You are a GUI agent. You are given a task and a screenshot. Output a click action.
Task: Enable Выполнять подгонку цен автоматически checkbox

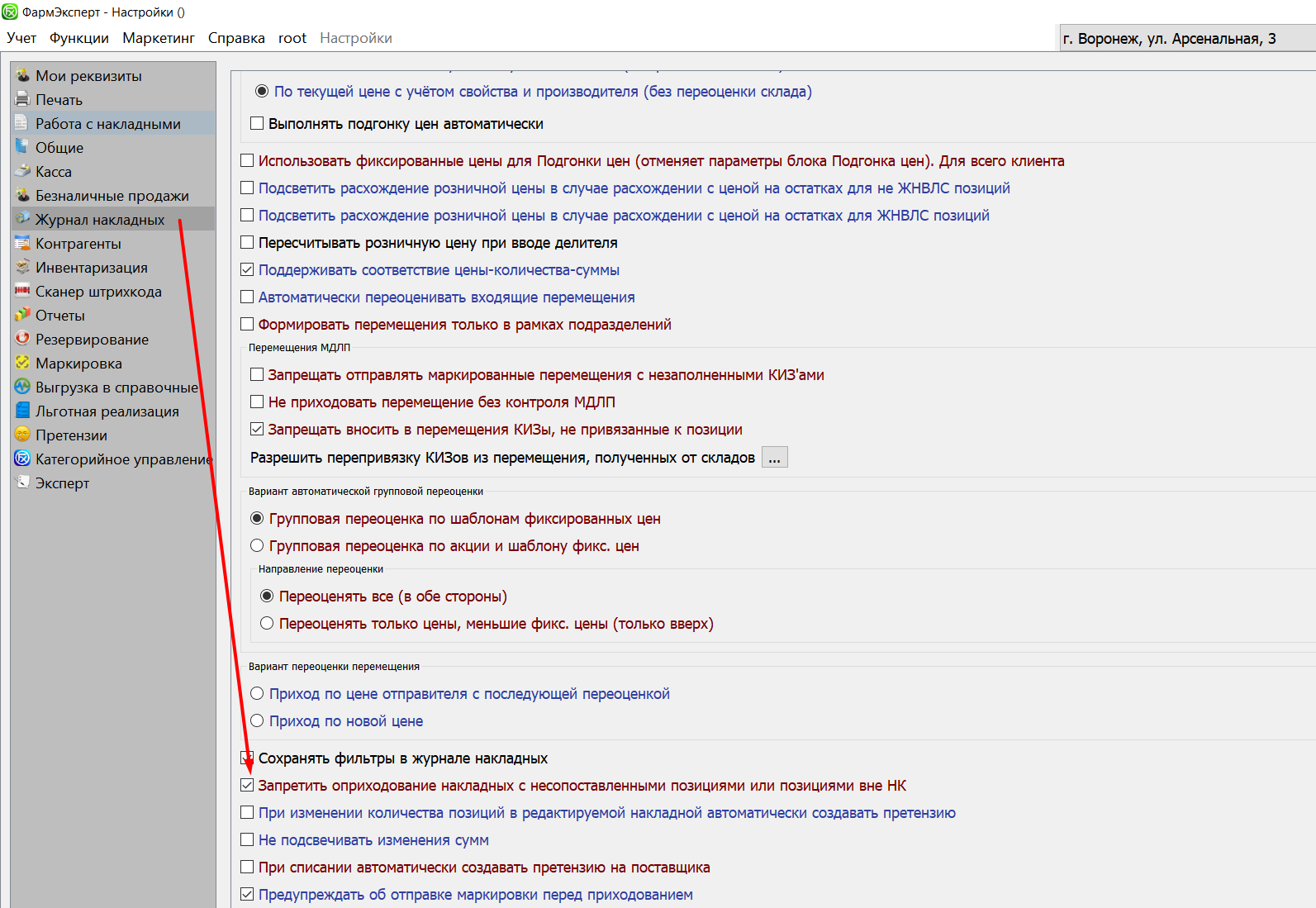[257, 124]
